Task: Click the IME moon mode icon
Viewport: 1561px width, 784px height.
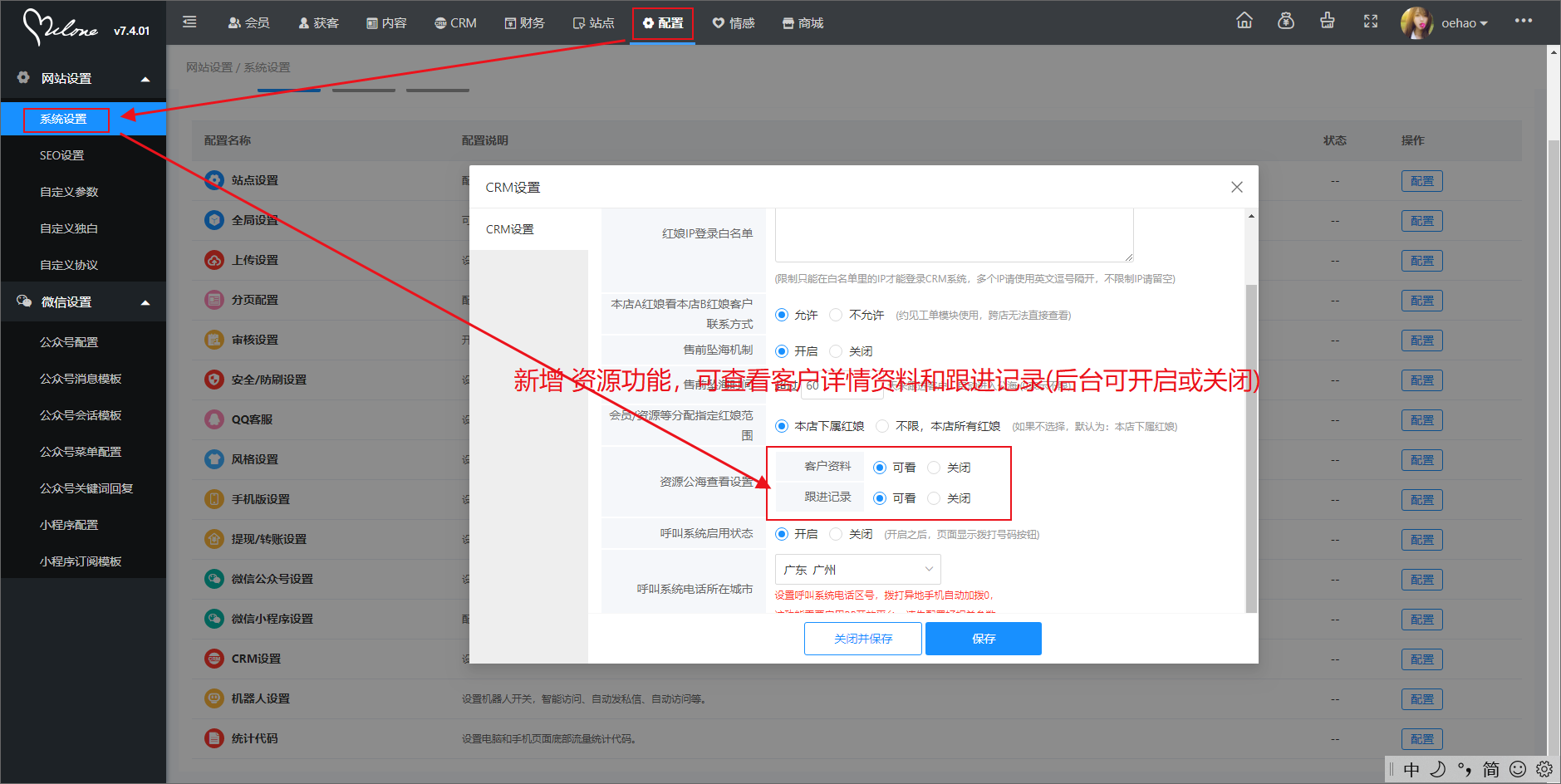Action: click(x=1438, y=769)
